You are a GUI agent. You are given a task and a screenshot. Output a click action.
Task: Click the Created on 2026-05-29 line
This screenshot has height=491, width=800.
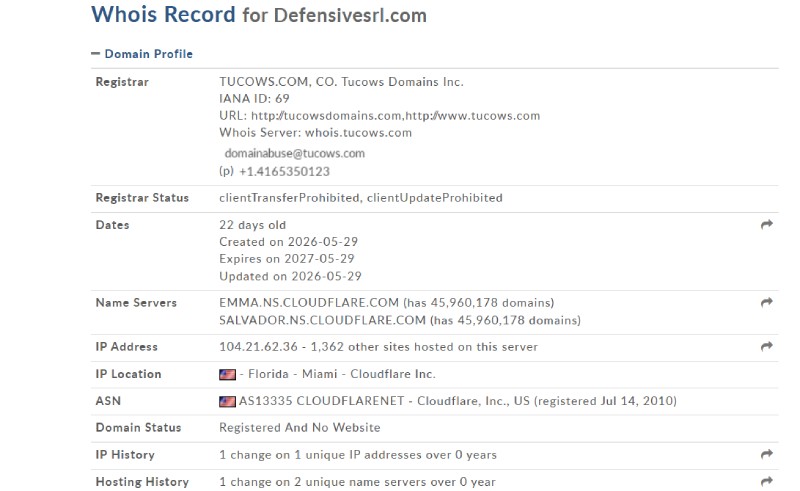click(288, 242)
